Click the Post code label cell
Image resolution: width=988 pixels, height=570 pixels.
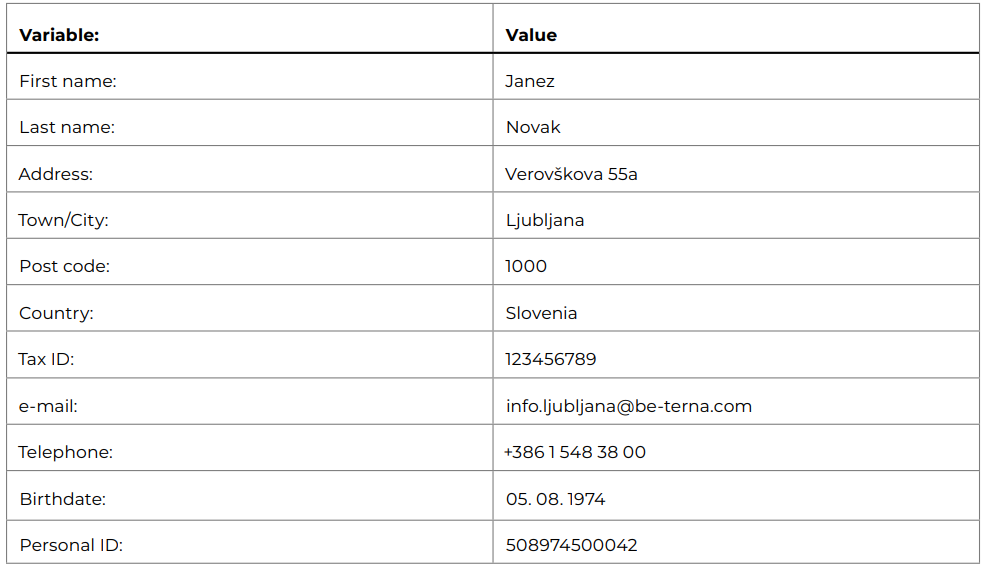(250, 262)
